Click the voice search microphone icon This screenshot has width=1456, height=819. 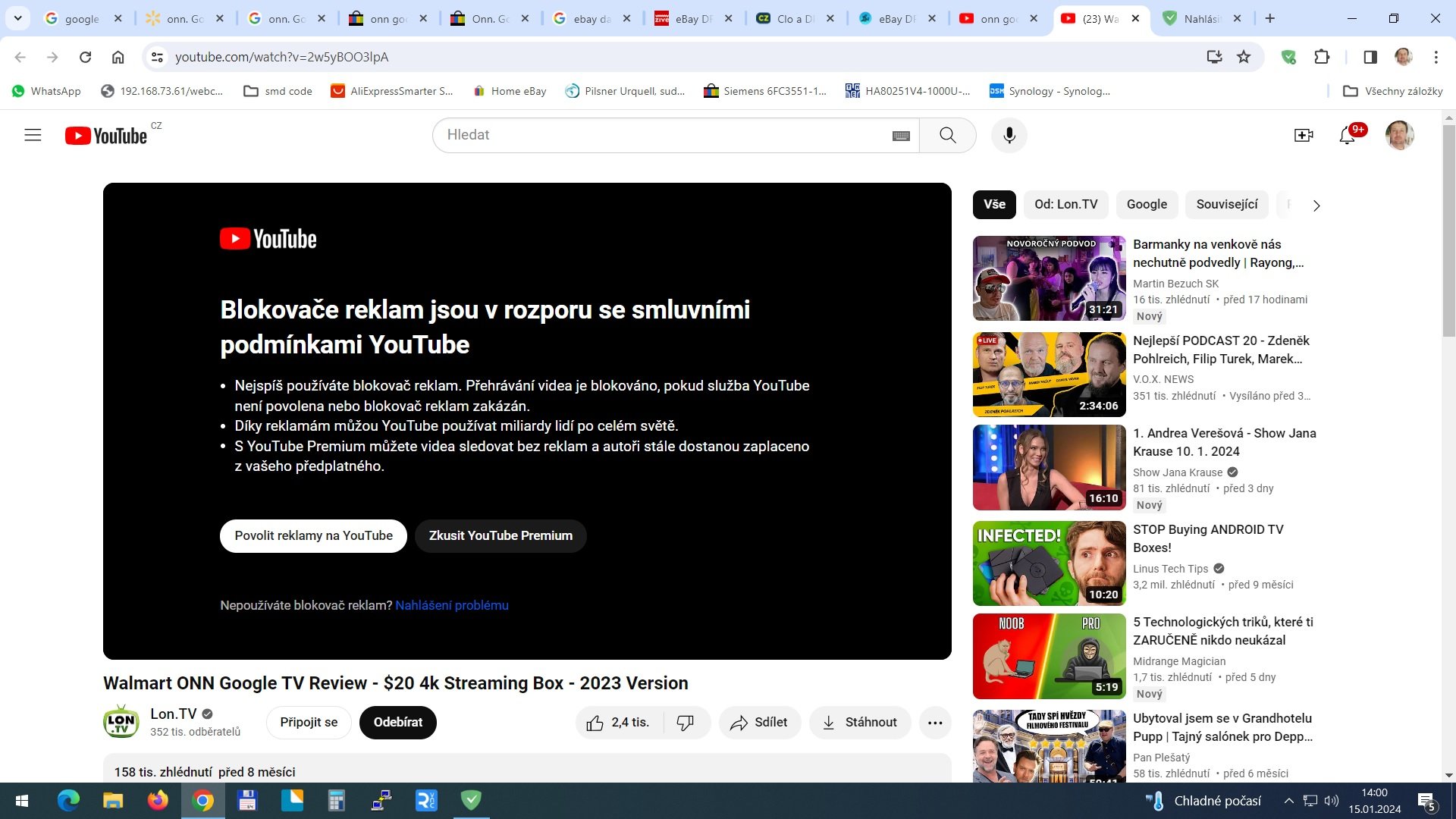click(x=1009, y=135)
